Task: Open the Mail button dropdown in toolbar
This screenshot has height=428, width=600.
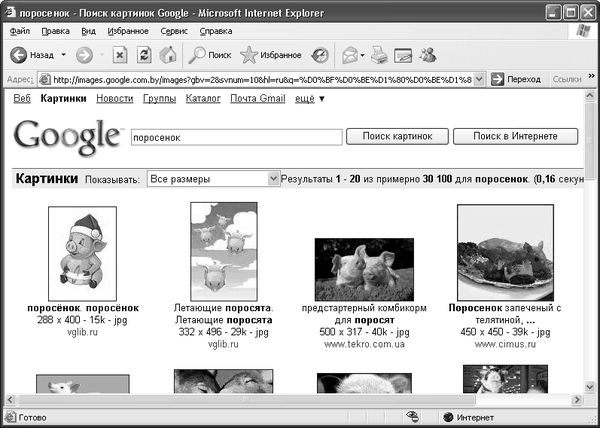Action: click(361, 55)
